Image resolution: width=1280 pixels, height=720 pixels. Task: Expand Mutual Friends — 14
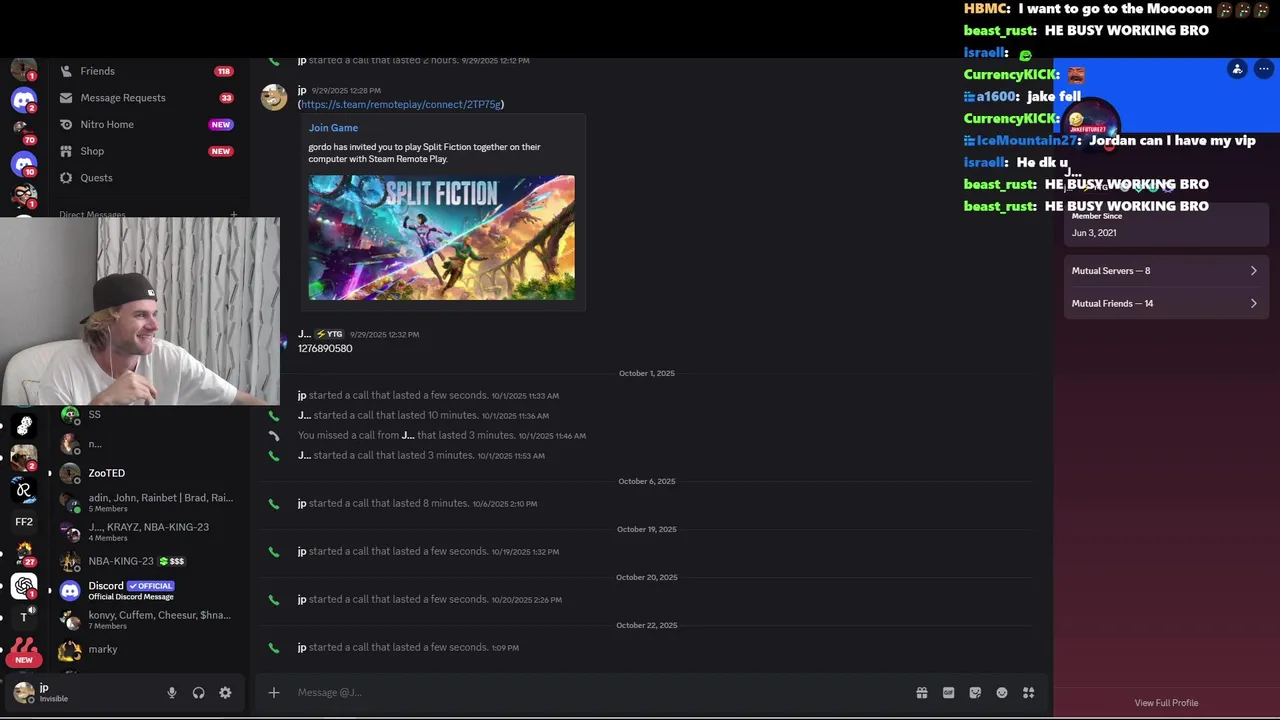(x=1165, y=304)
